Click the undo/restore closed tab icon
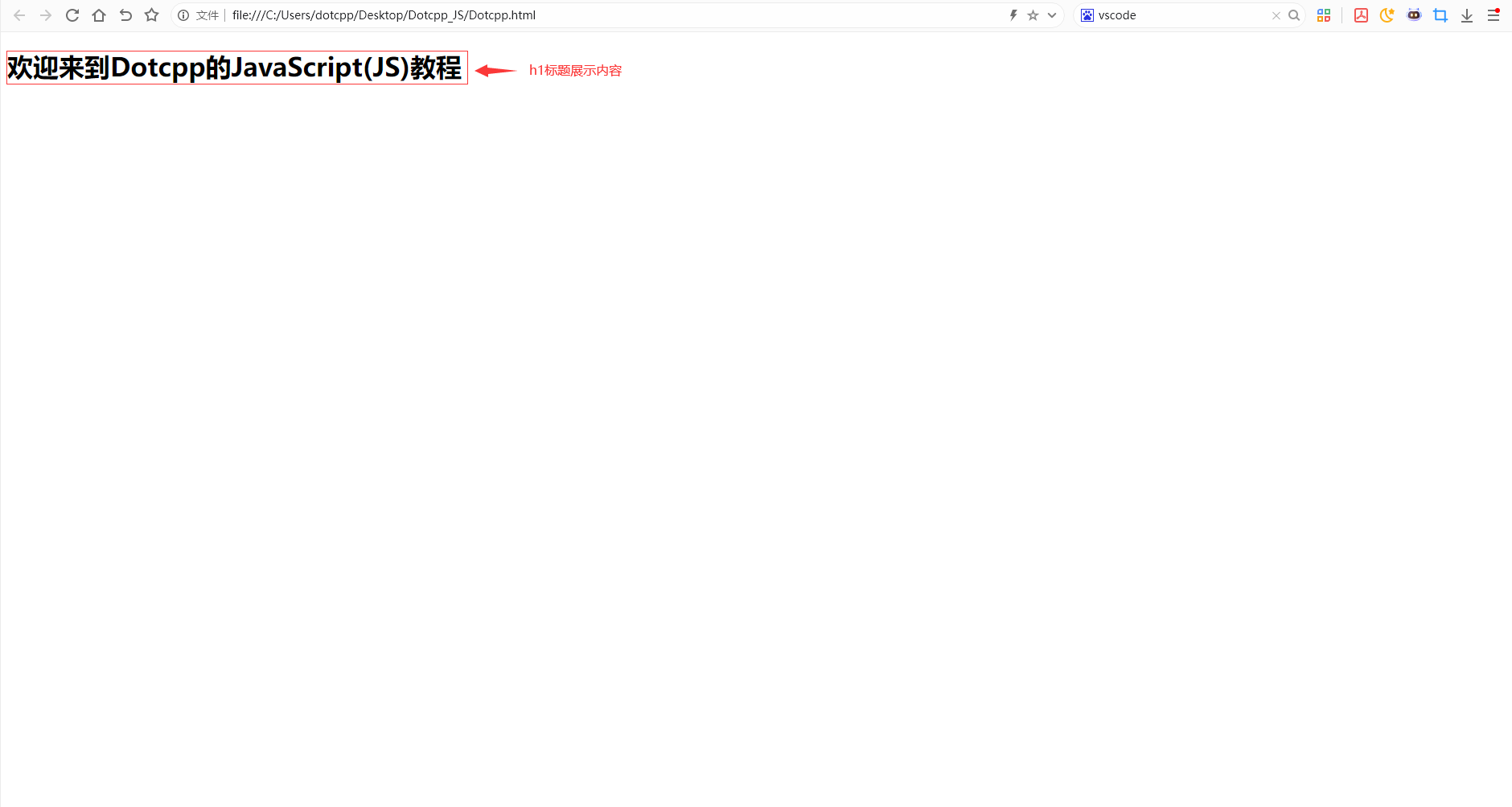This screenshot has height=807, width=1512. pyautogui.click(x=125, y=15)
